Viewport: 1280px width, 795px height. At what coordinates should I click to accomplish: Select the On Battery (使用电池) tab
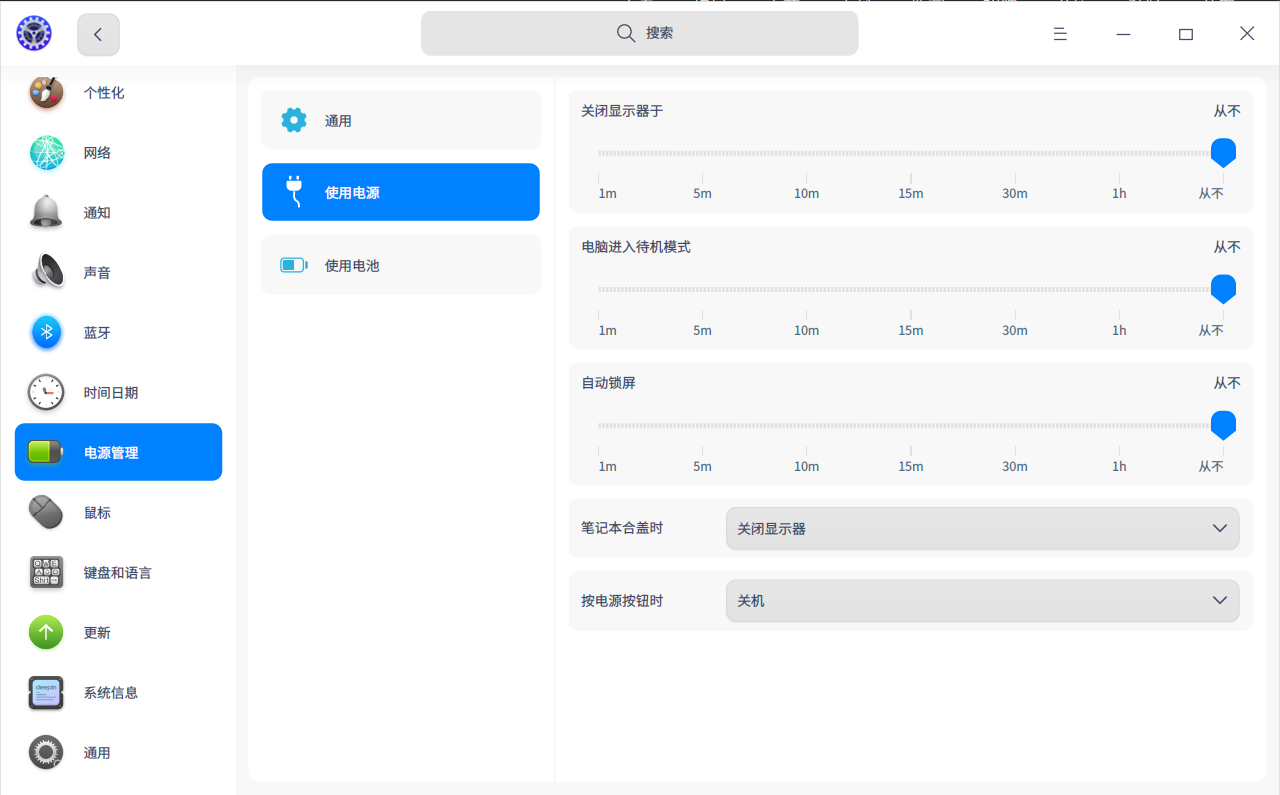[x=401, y=265]
